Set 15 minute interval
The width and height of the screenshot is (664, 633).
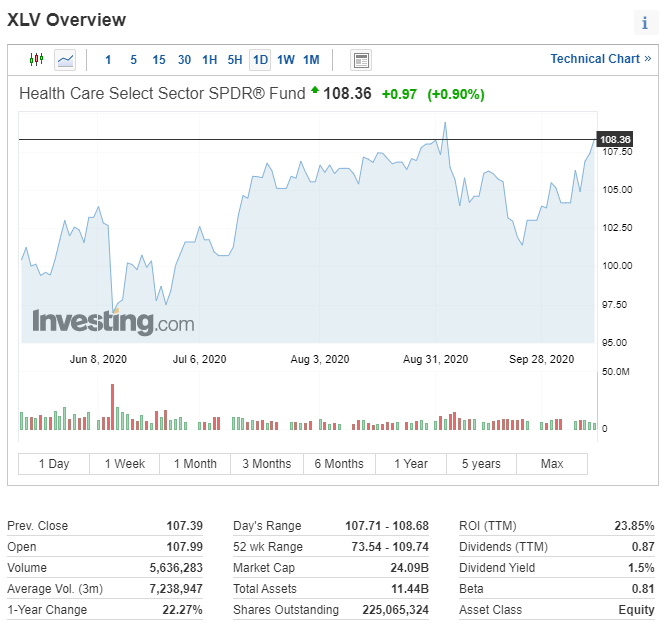(x=159, y=60)
